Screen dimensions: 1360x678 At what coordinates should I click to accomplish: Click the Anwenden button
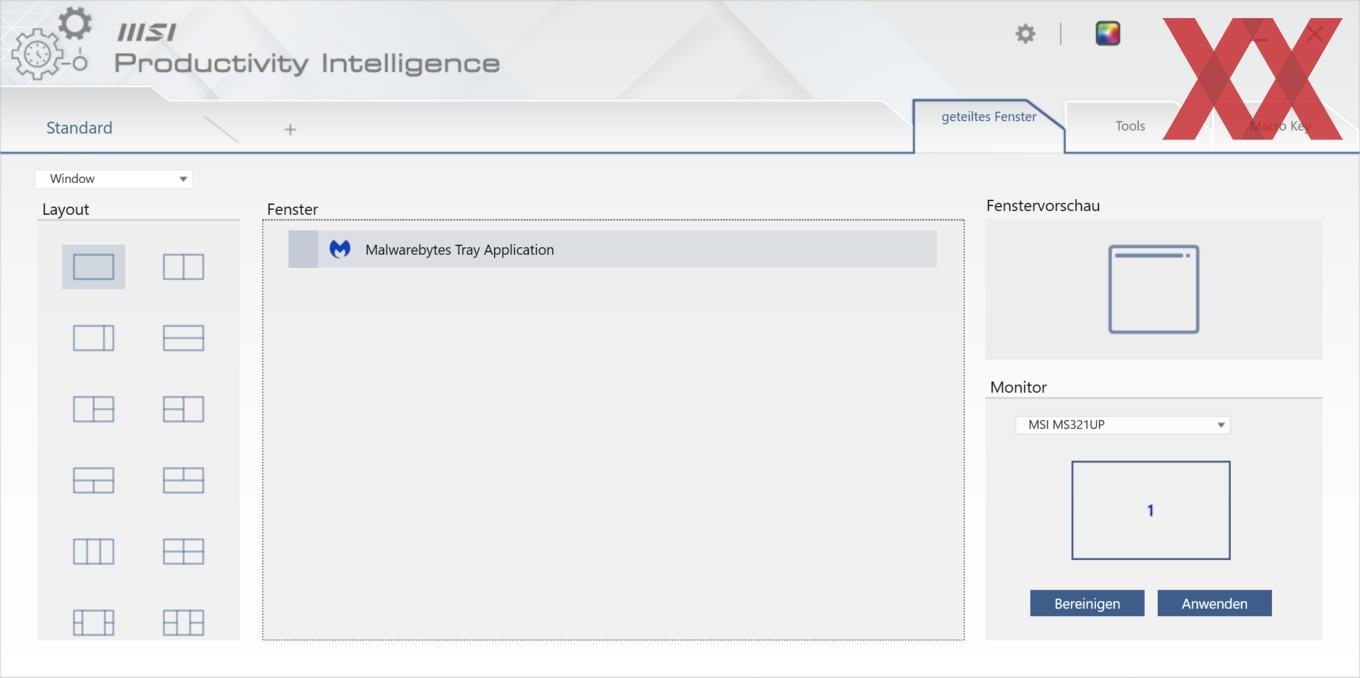coord(1214,603)
